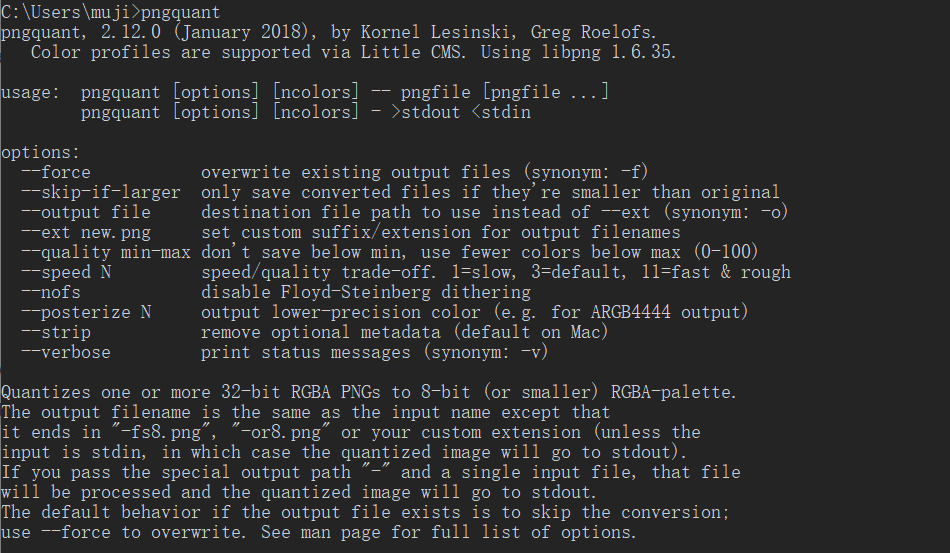This screenshot has width=950, height=553.
Task: Click 'See man page' text
Action: click(321, 532)
